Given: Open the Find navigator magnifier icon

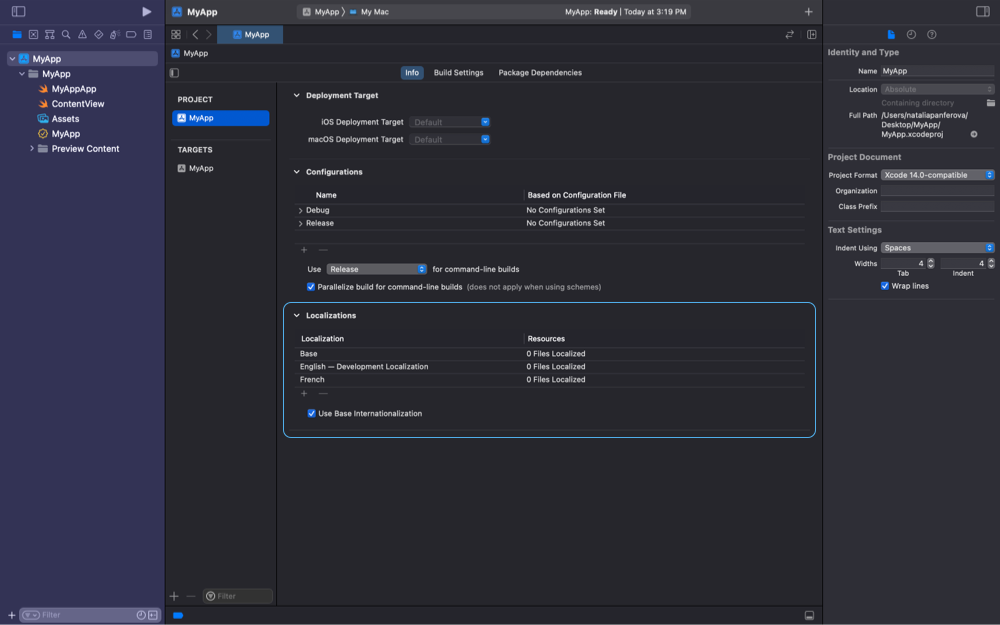Looking at the screenshot, I should (65, 34).
